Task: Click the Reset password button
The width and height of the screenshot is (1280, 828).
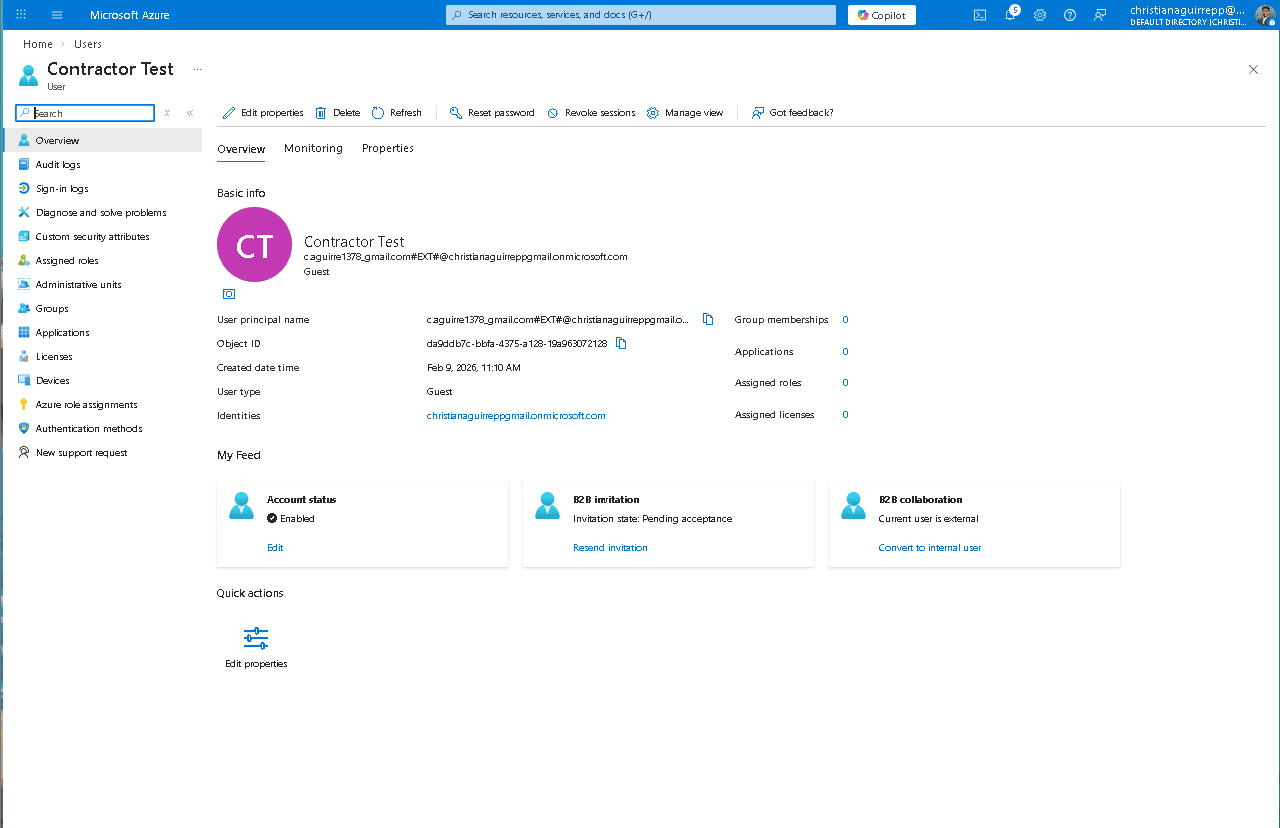Action: 492,113
